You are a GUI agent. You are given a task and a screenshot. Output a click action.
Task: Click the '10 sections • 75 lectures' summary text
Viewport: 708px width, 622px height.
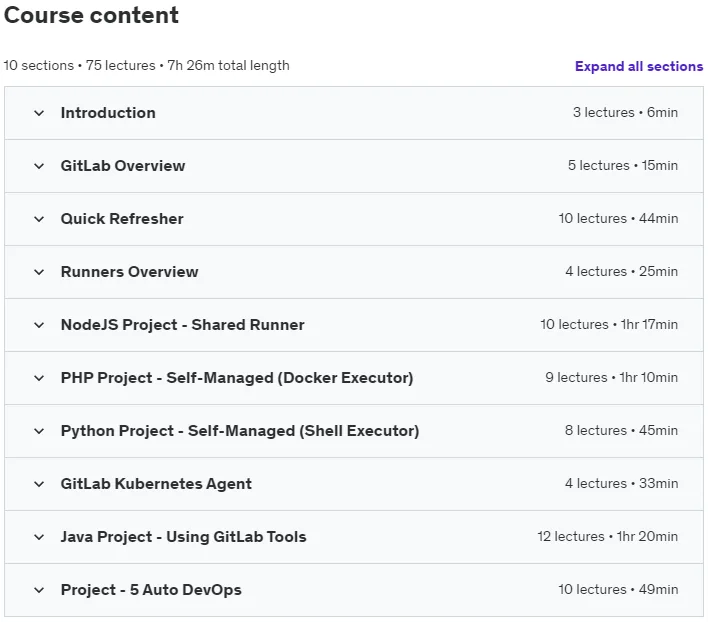79,65
